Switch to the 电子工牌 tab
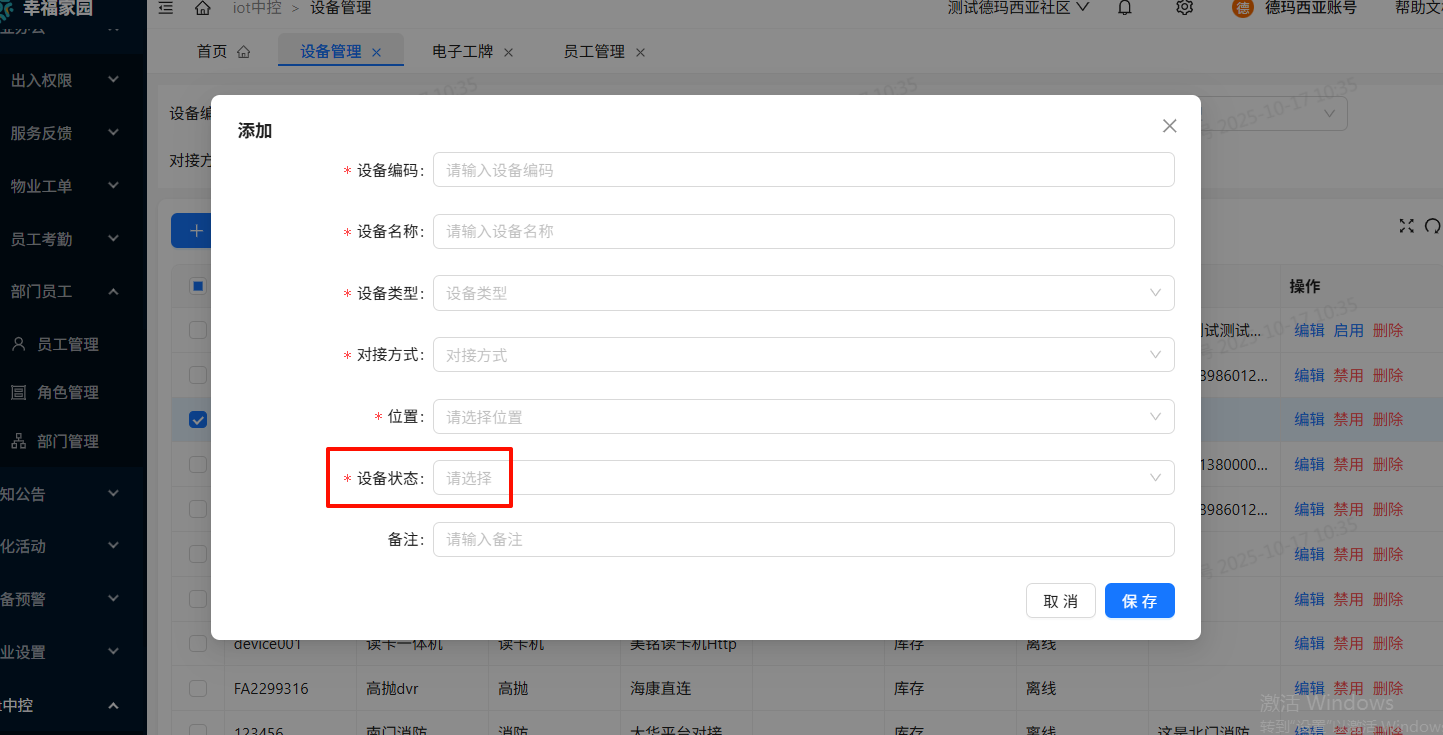The height and width of the screenshot is (735, 1443). tap(464, 50)
